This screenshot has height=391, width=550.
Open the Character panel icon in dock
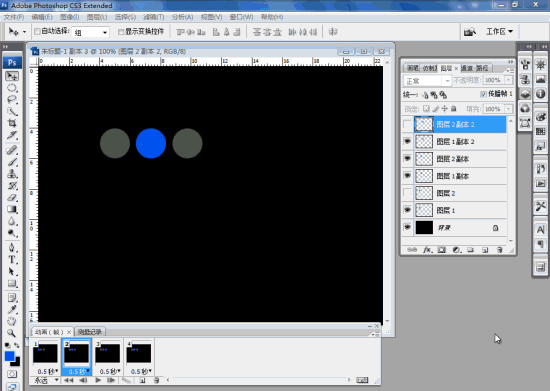tap(541, 230)
